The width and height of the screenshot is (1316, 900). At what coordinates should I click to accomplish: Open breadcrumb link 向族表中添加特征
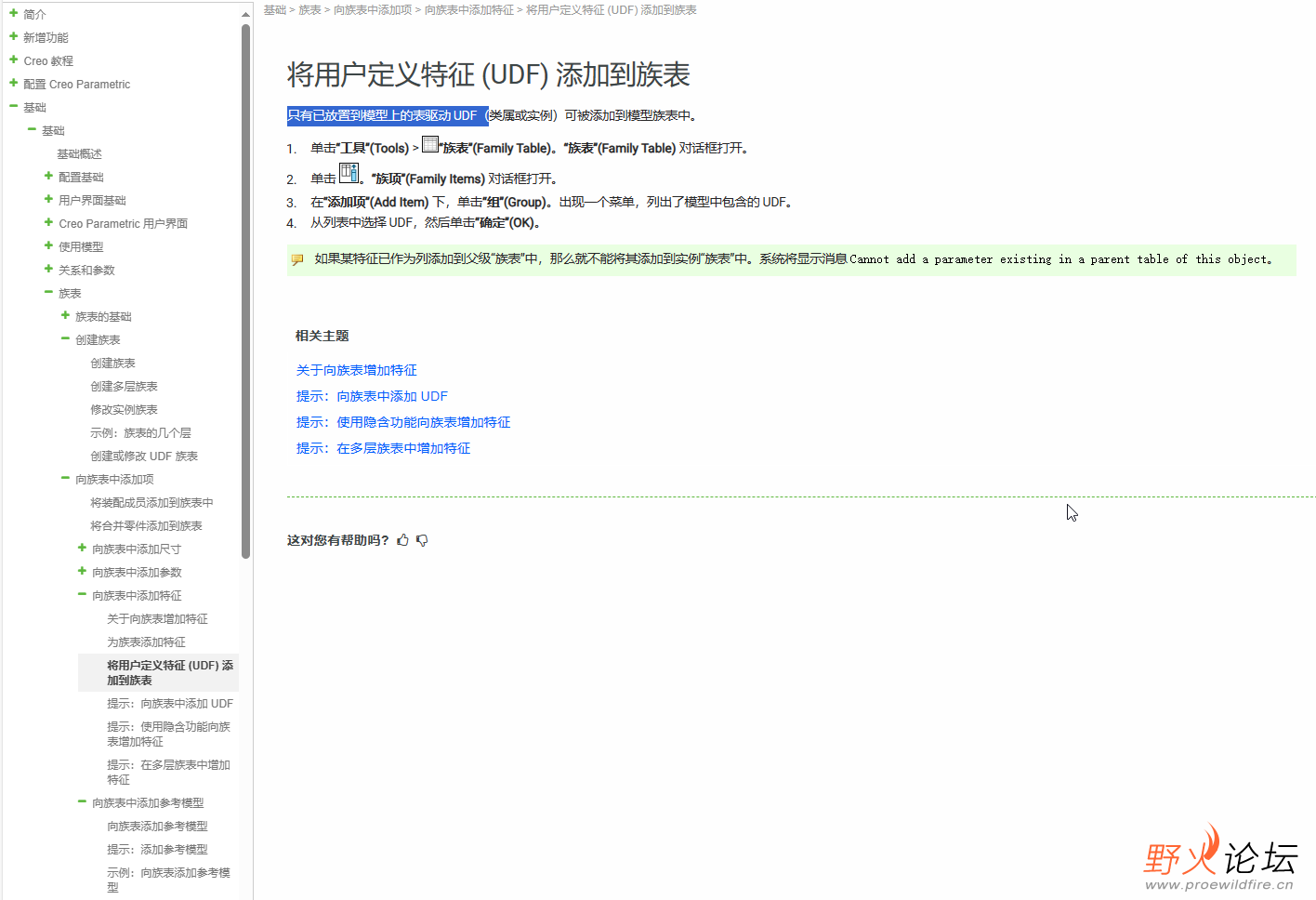coord(469,10)
